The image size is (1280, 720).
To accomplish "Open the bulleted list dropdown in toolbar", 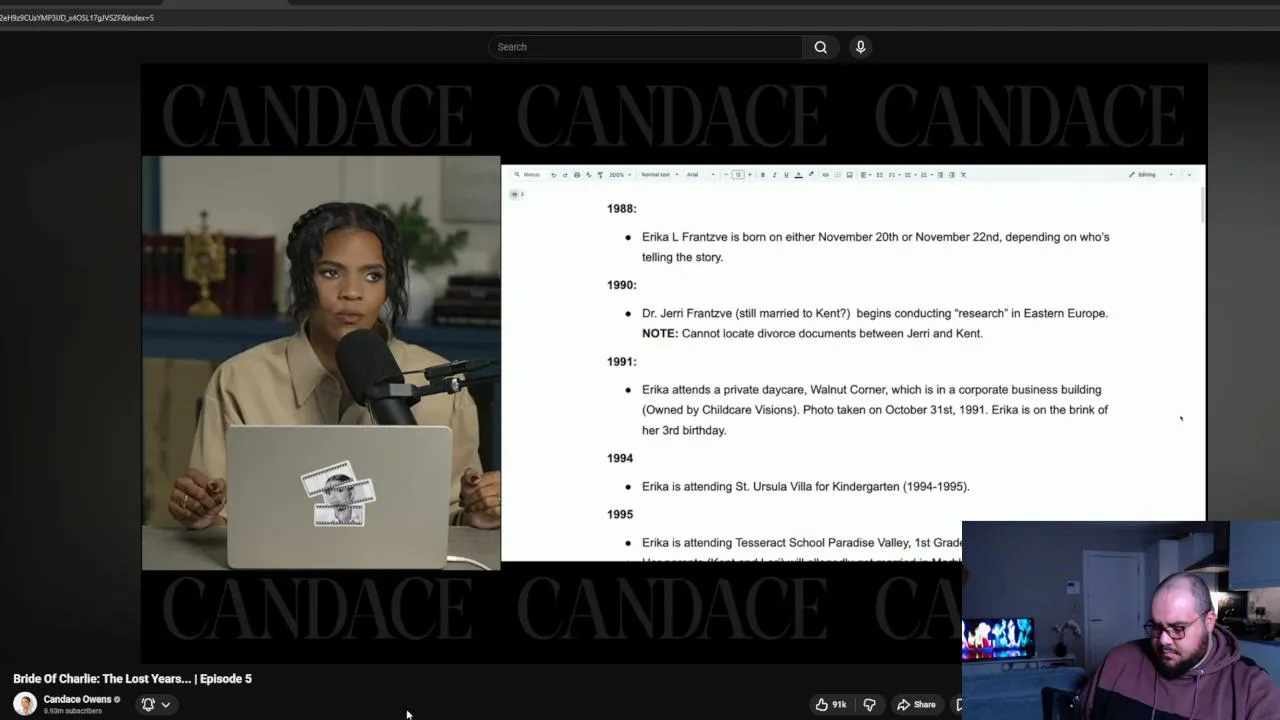I will (x=910, y=175).
